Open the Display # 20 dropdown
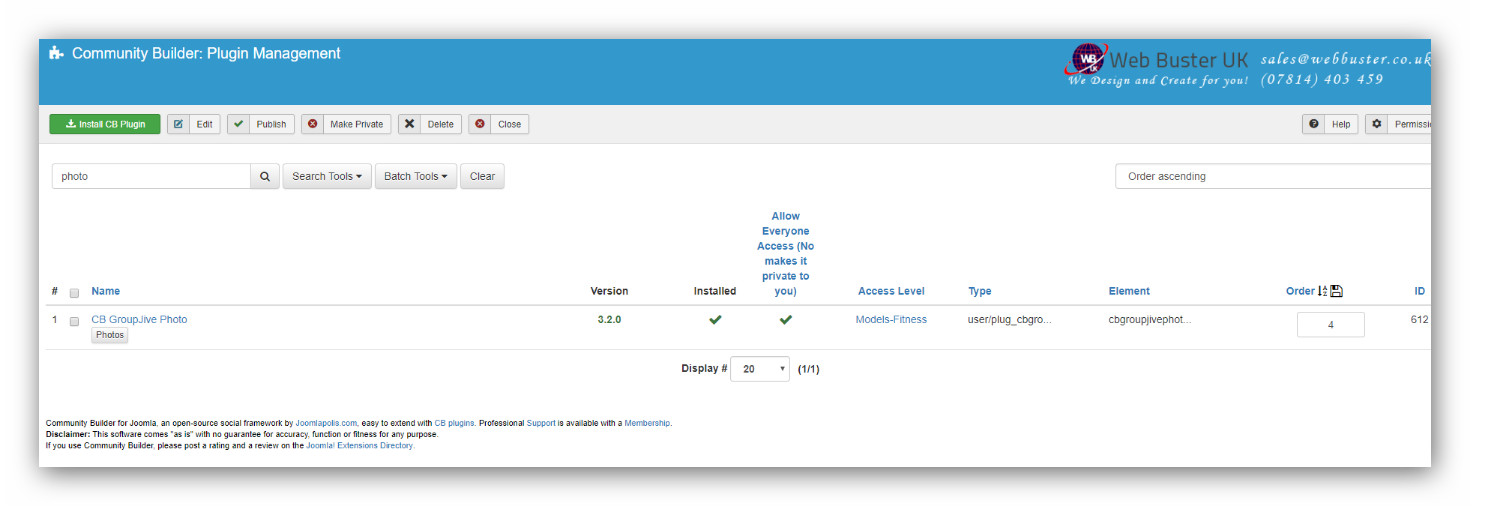 [x=760, y=369]
